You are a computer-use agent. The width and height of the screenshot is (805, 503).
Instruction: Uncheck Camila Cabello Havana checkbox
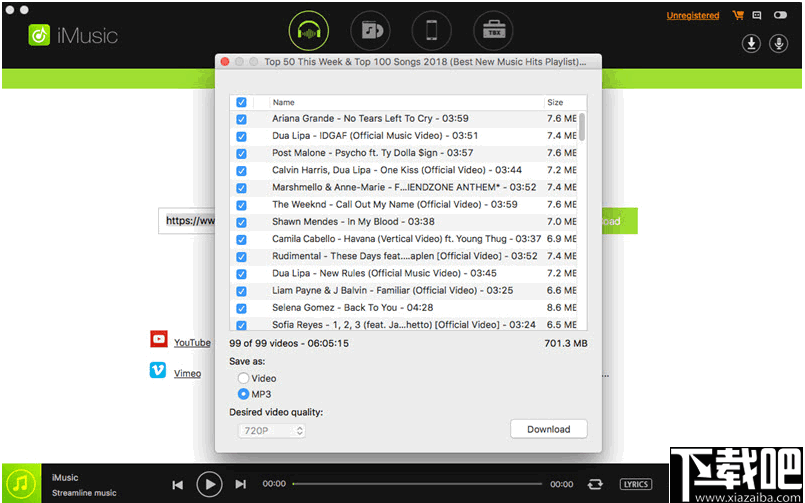click(241, 240)
